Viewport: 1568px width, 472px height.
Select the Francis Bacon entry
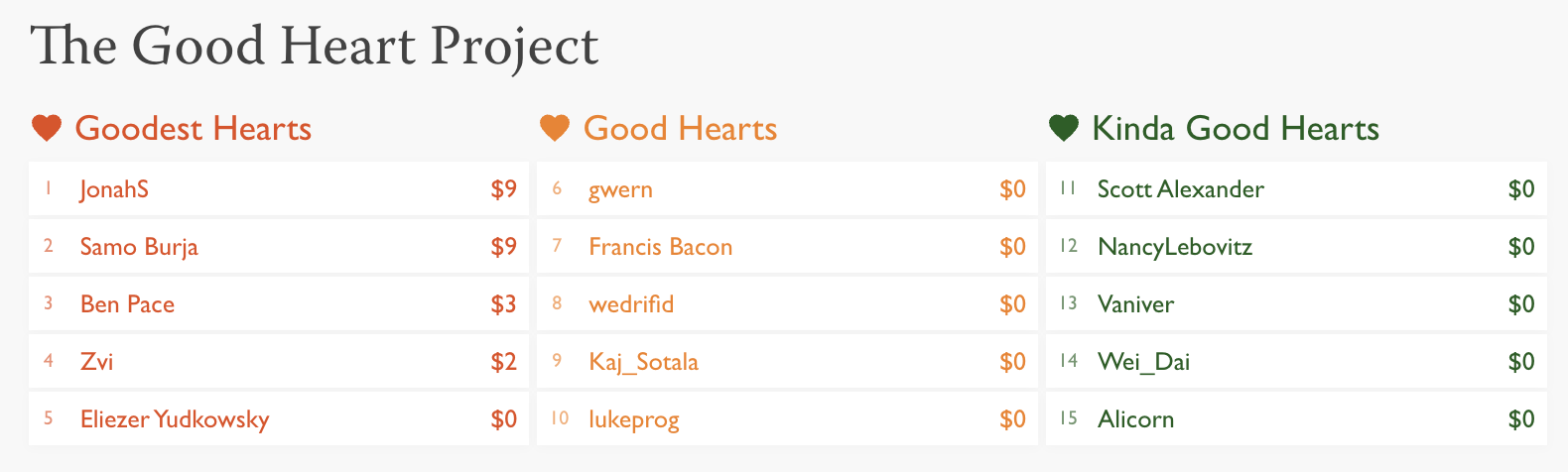pos(787,247)
